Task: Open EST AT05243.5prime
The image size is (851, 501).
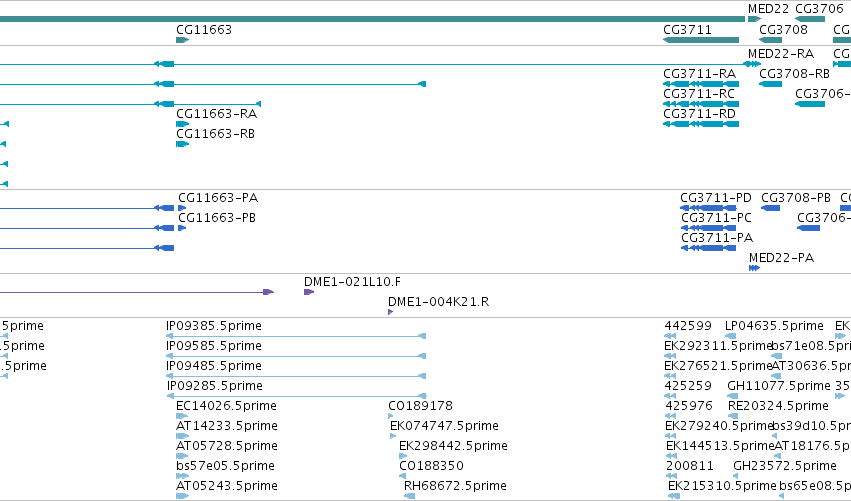Action: pyautogui.click(x=226, y=486)
